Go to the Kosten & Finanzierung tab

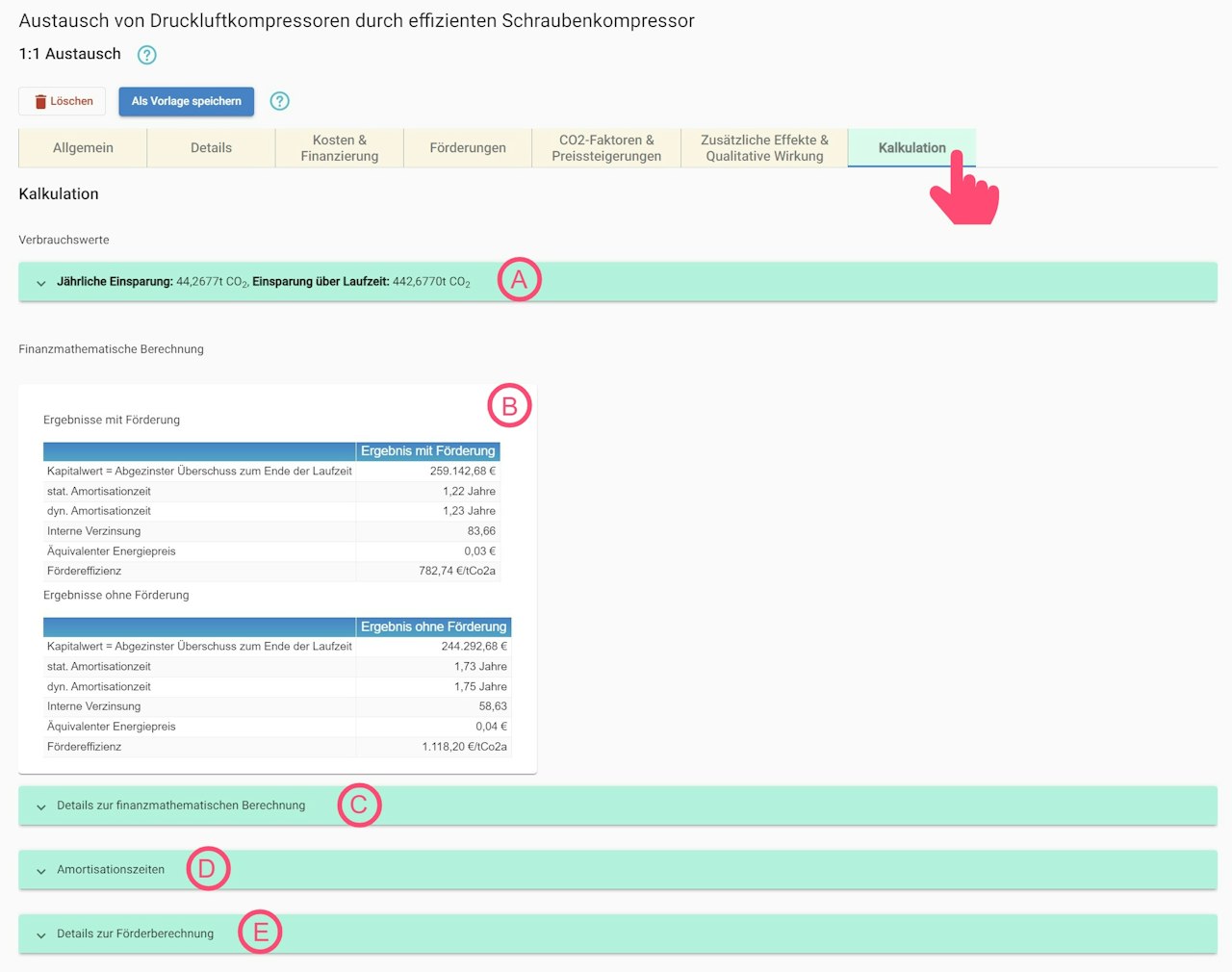coord(340,148)
